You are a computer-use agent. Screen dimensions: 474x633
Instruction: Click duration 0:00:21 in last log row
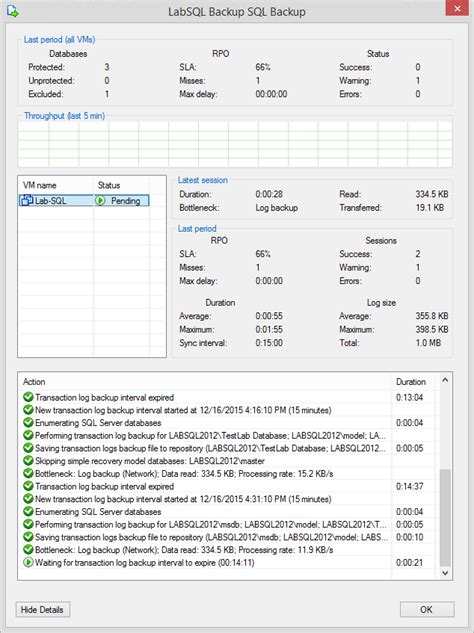click(409, 563)
